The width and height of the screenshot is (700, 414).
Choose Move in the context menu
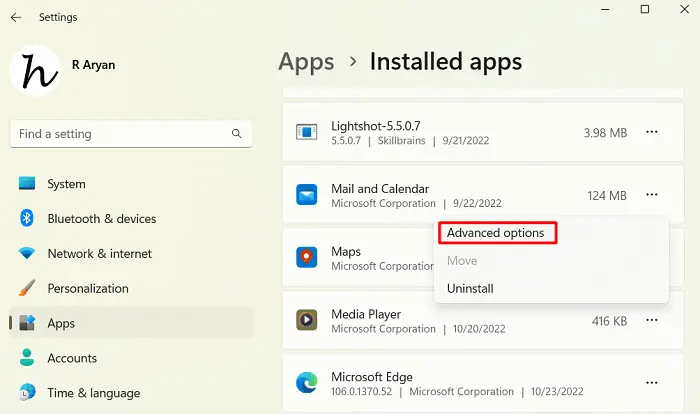click(x=462, y=260)
